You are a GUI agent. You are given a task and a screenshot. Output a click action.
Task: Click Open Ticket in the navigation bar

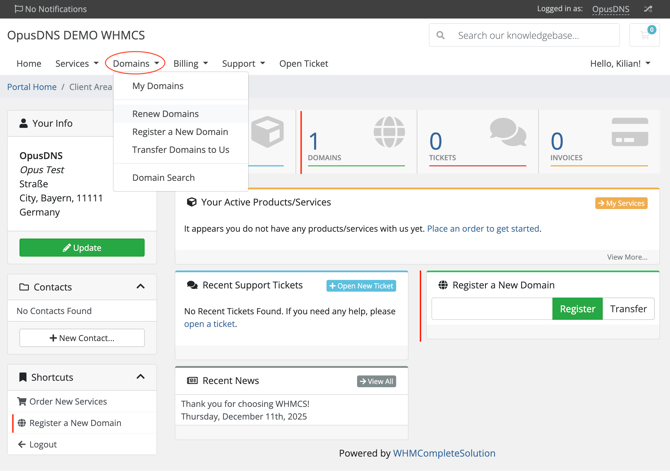tap(303, 63)
